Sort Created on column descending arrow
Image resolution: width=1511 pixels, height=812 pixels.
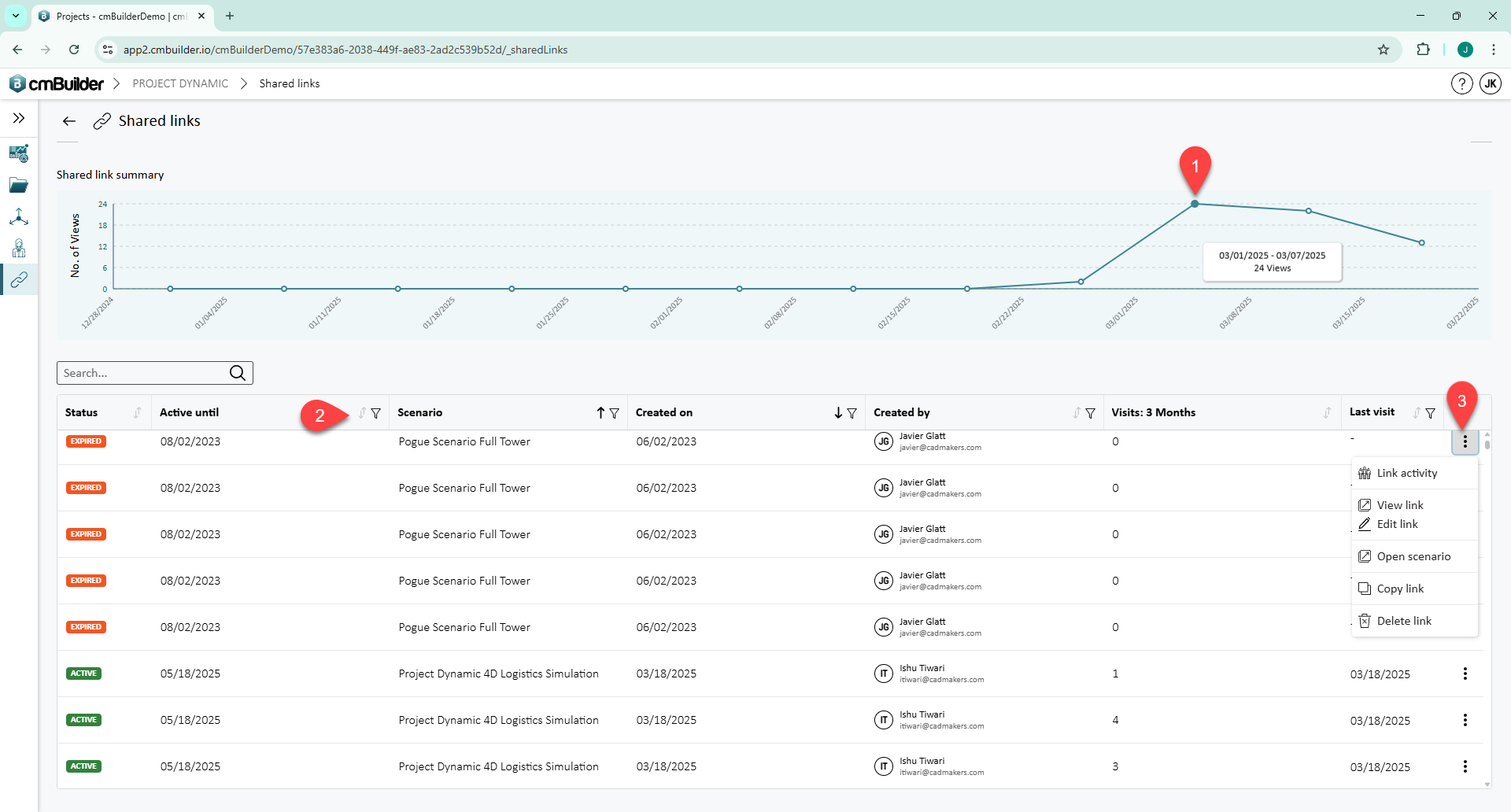pyautogui.click(x=838, y=412)
